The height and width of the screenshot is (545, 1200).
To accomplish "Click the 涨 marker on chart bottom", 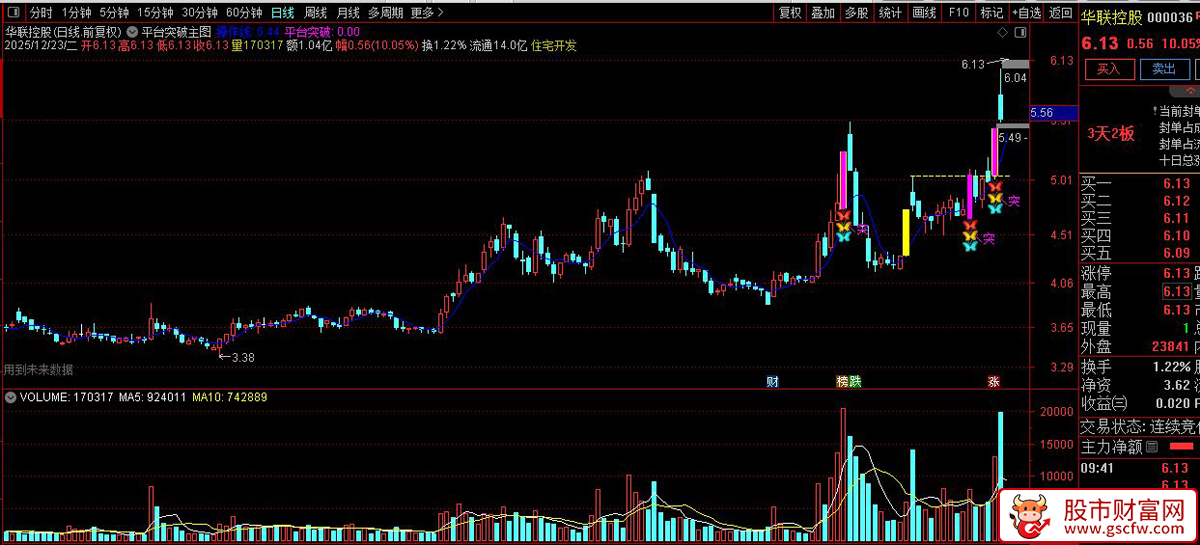I will coord(994,381).
